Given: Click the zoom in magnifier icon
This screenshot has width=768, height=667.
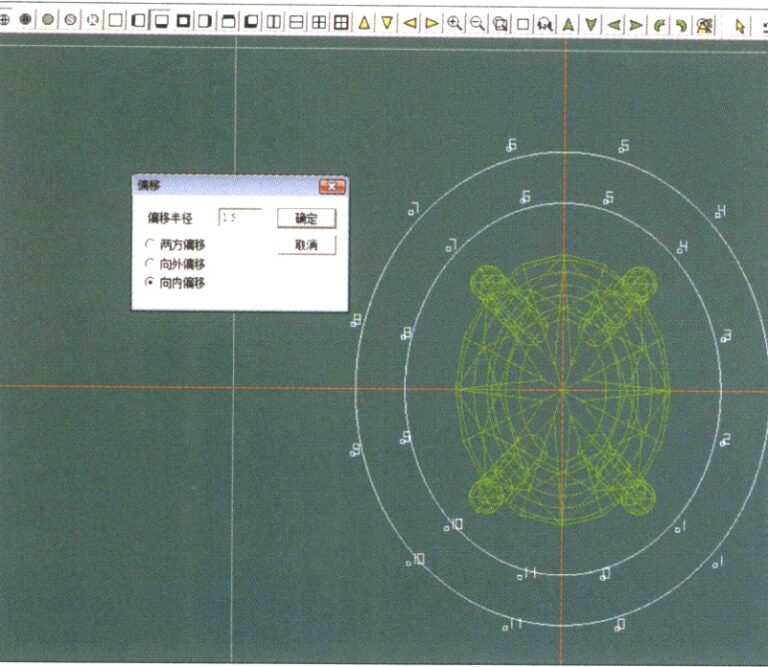Looking at the screenshot, I should coord(455,23).
